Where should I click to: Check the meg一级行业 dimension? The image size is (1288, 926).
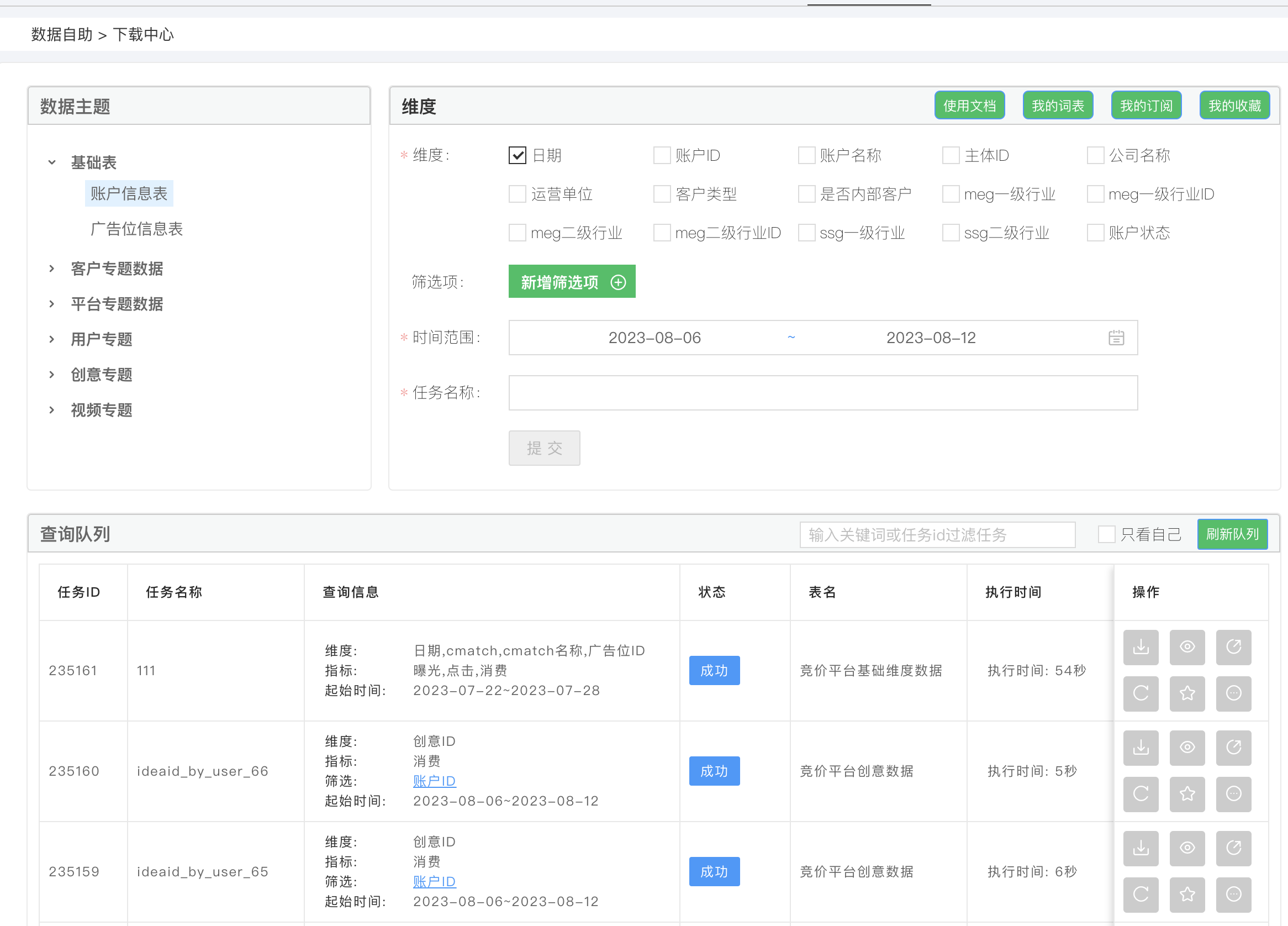click(951, 194)
